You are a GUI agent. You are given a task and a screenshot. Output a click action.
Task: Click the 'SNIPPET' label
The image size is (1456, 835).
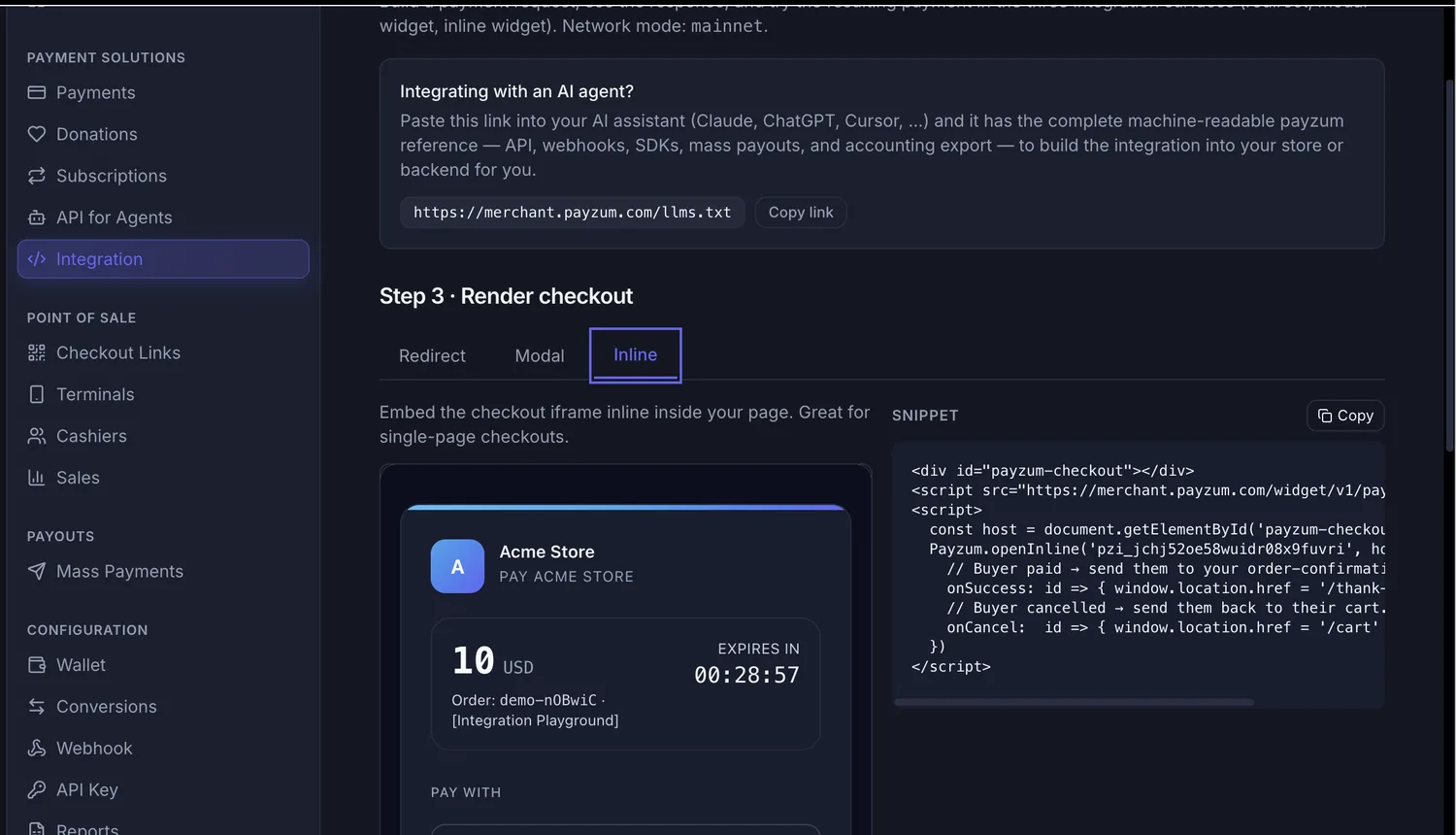(x=925, y=416)
